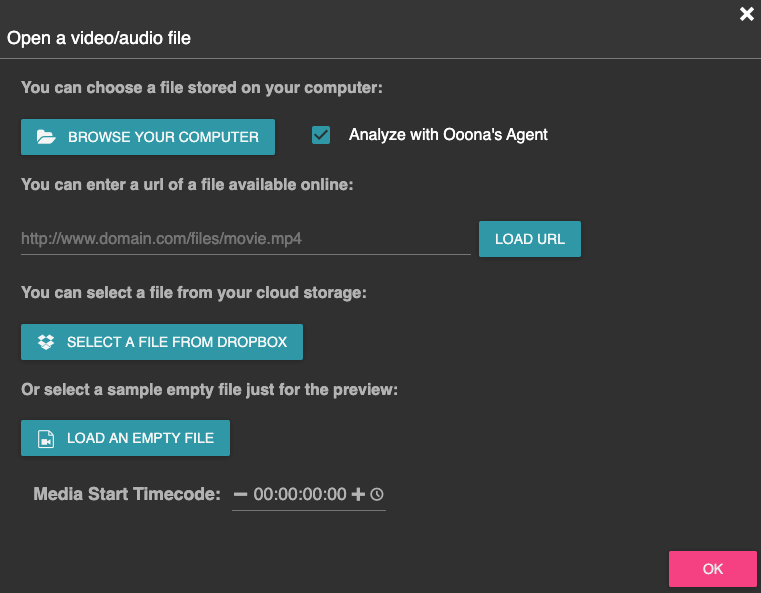Click the "Analyze with Ooona's Agent" label
761x593 pixels.
click(448, 135)
